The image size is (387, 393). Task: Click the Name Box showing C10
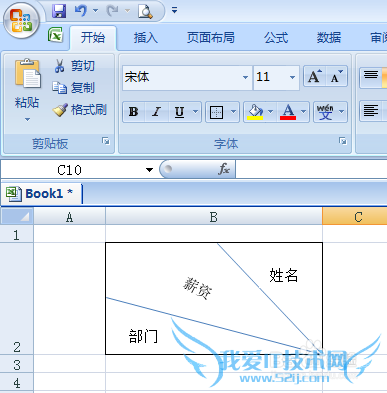click(x=70, y=170)
